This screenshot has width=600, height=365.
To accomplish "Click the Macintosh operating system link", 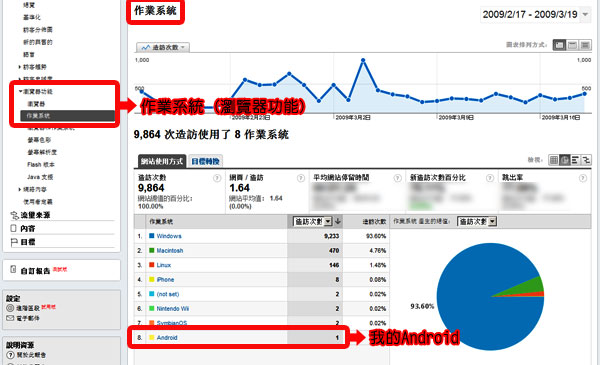I will click(x=170, y=251).
